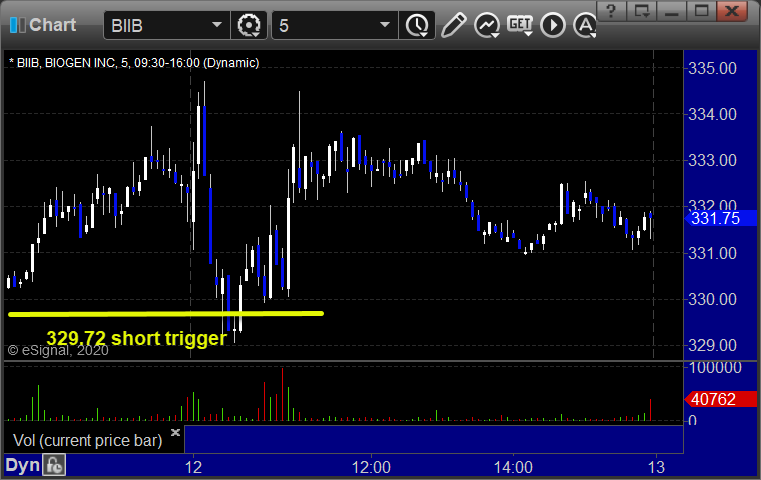761x480 pixels.
Task: Expand the 5-minute interval dropdown
Action: 385,25
